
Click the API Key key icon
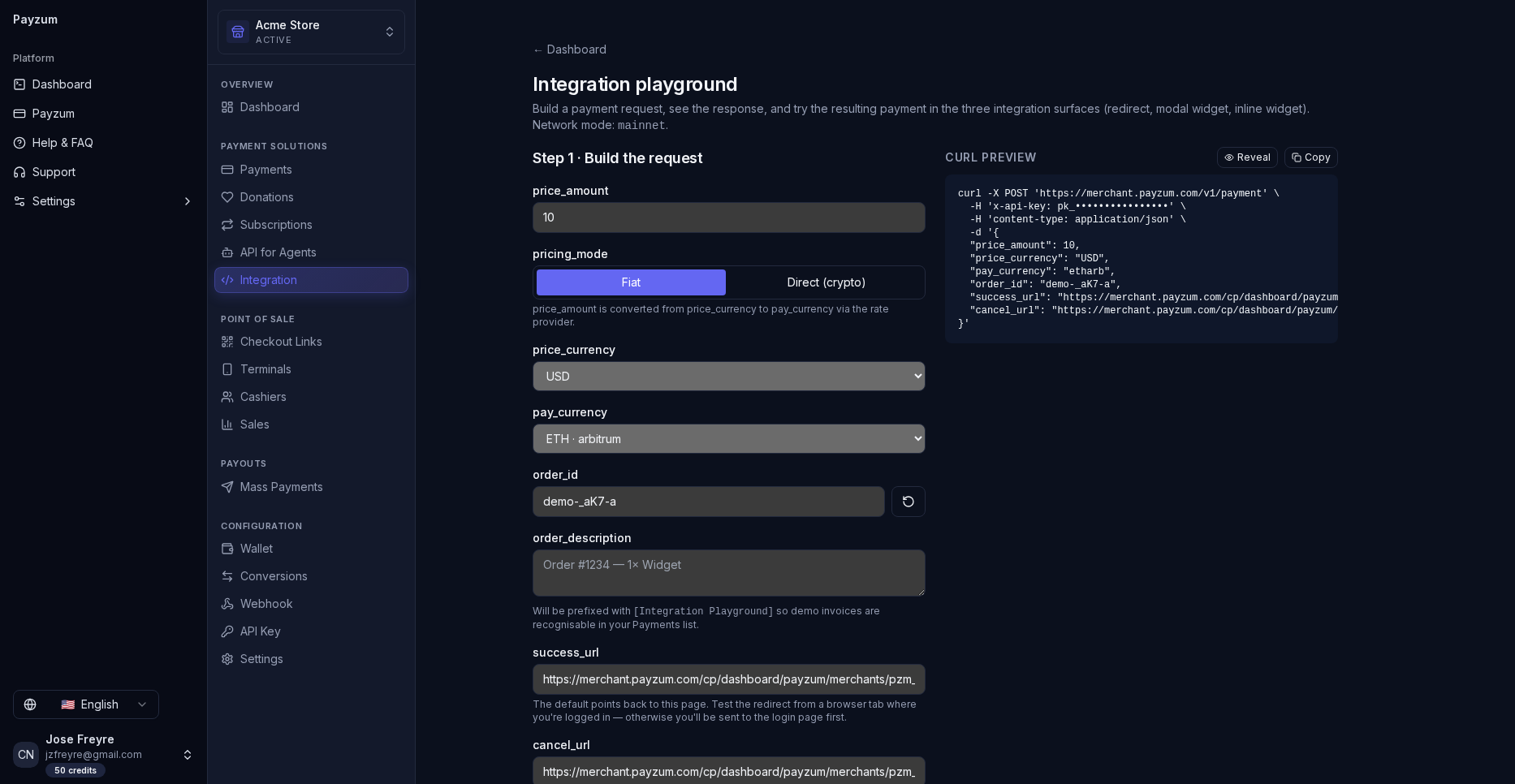(x=227, y=631)
